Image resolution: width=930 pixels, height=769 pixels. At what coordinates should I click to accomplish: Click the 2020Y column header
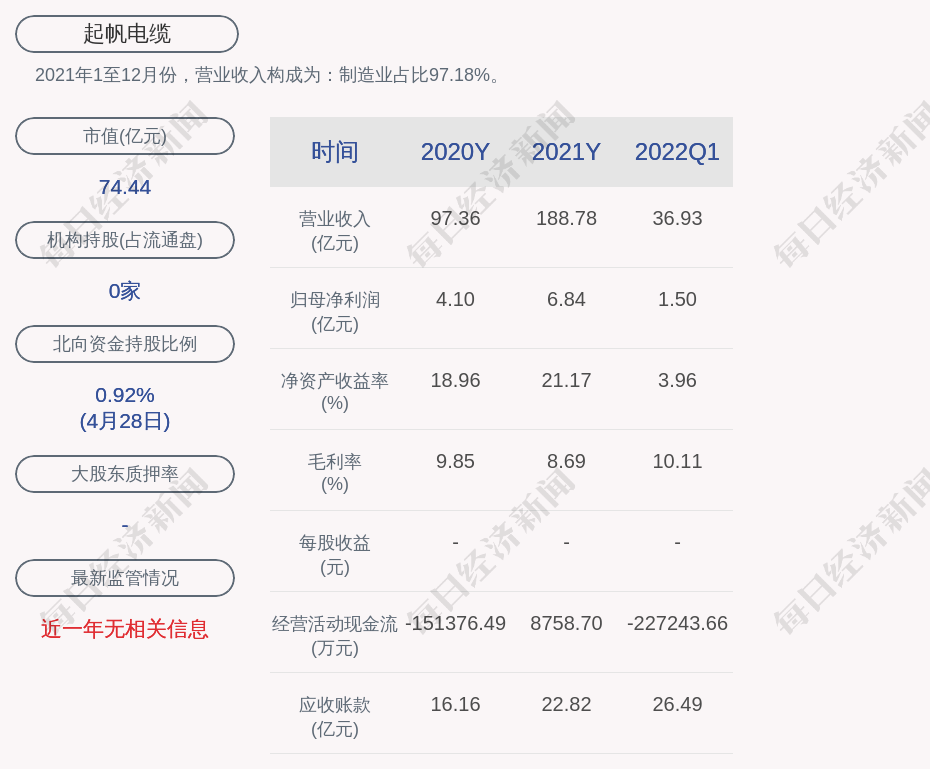(x=455, y=152)
